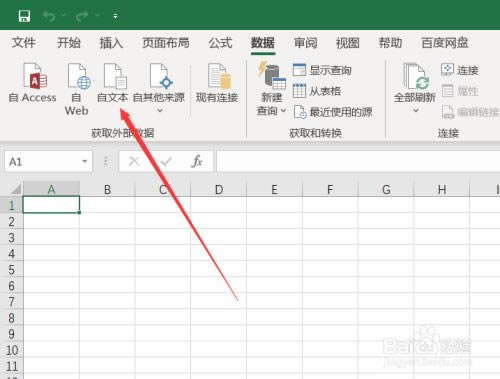Open the Undo history dropdown arrow
This screenshot has height=379, width=500.
click(x=64, y=15)
